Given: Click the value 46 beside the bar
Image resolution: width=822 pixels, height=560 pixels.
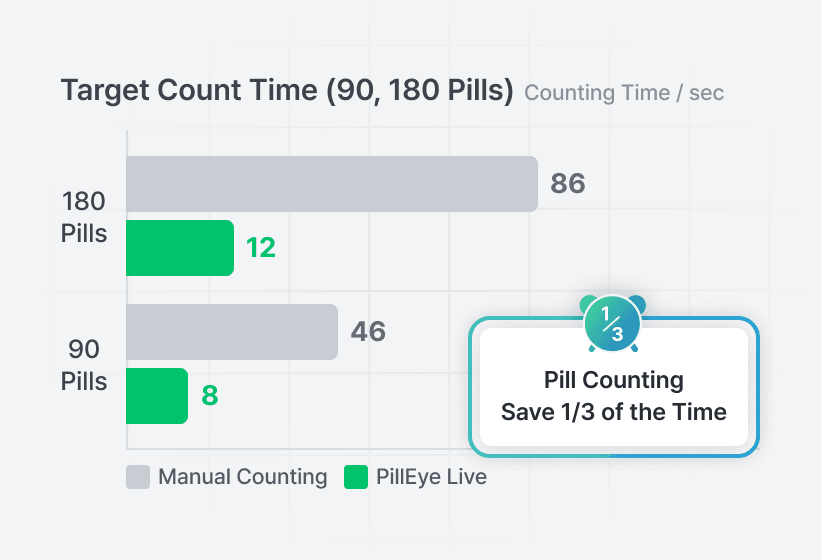Looking at the screenshot, I should (x=368, y=332).
